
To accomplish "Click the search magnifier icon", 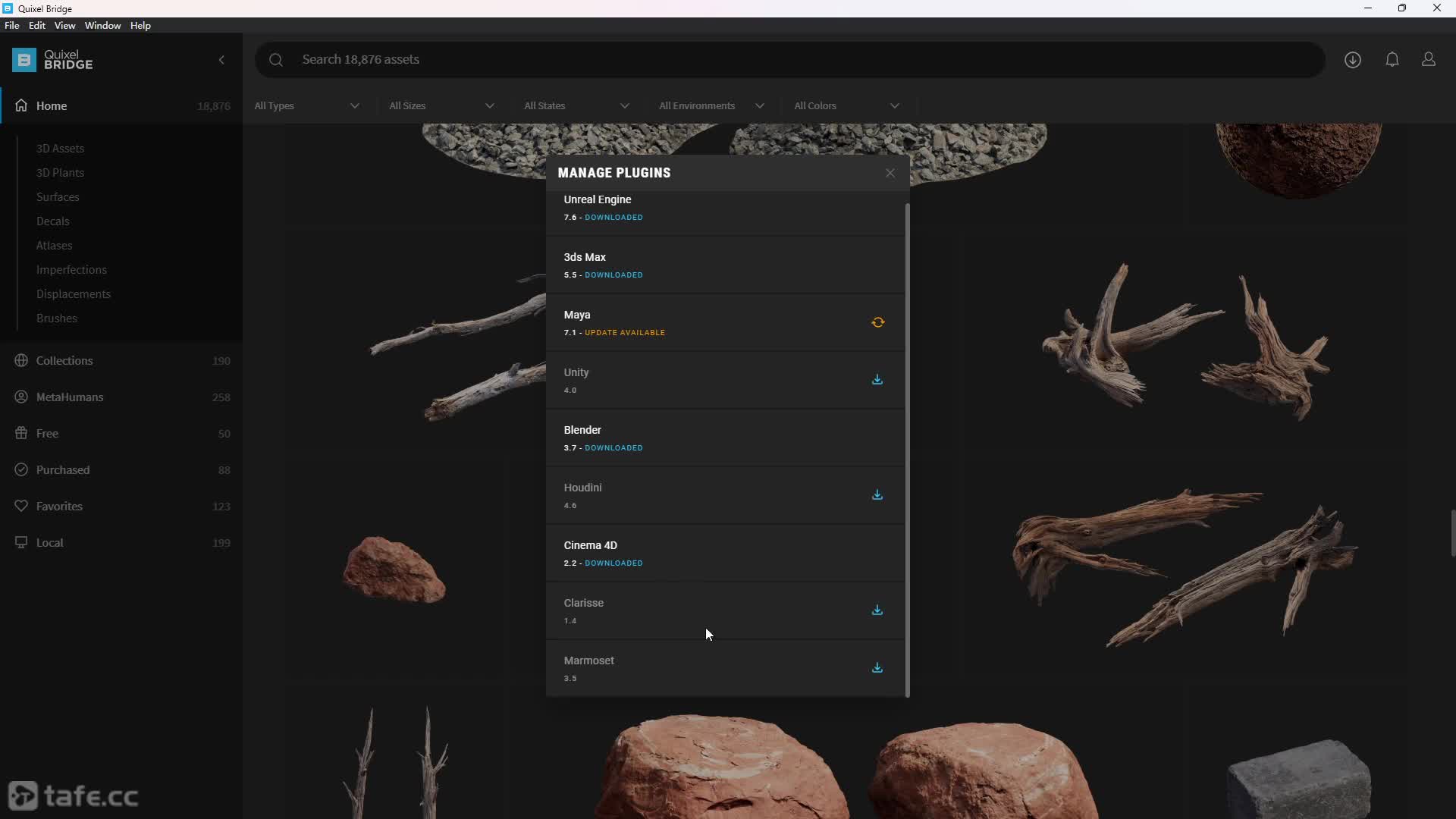I will (276, 60).
